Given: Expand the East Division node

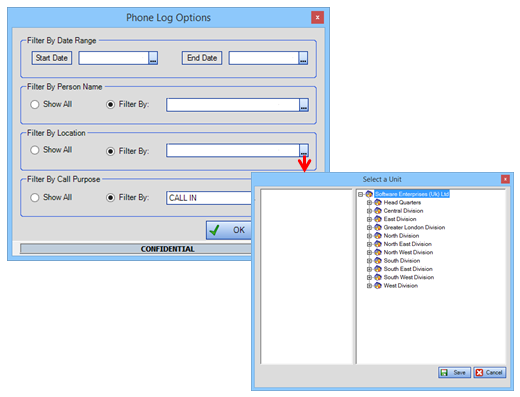Looking at the screenshot, I should pyautogui.click(x=369, y=219).
